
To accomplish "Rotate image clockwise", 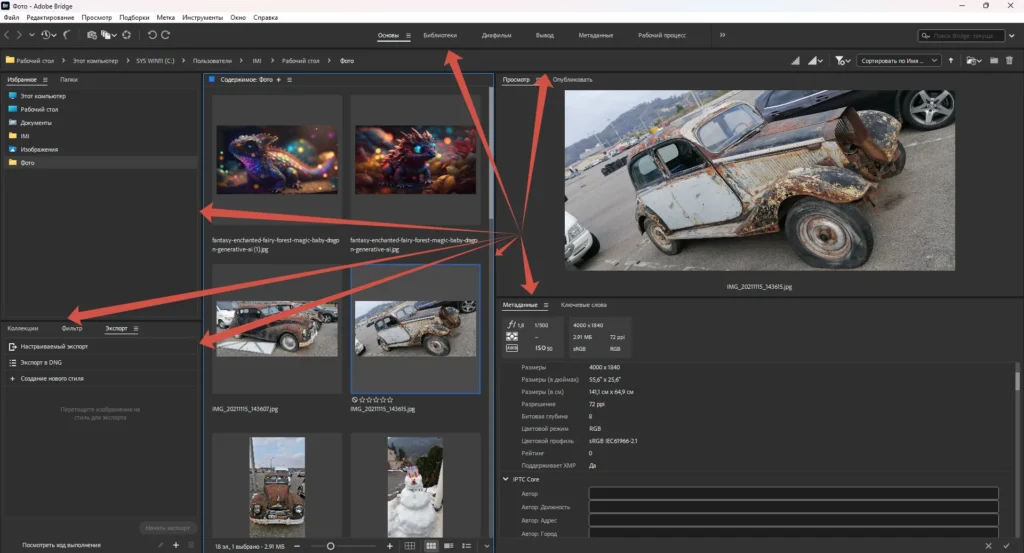I will pos(165,35).
